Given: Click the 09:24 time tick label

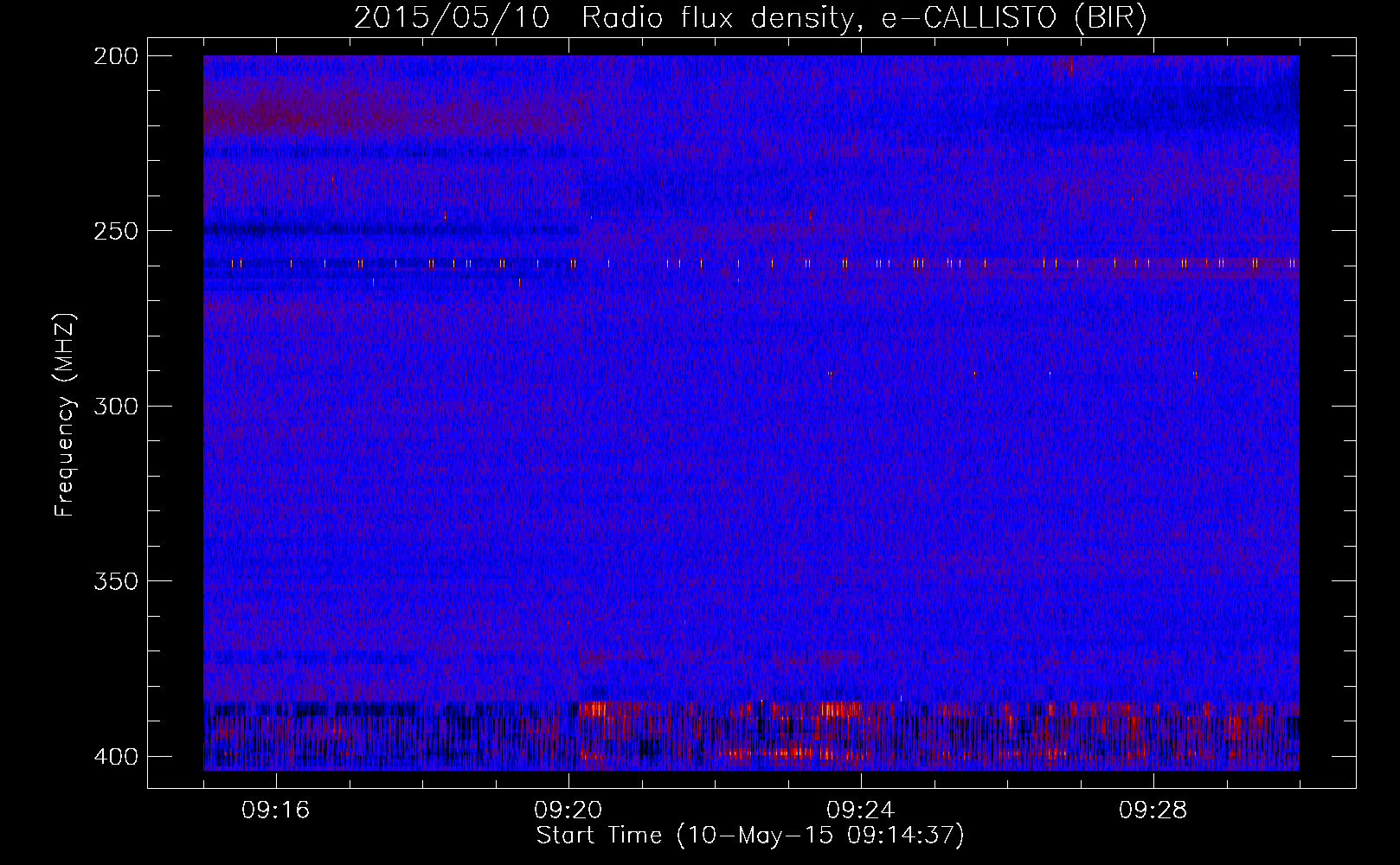Looking at the screenshot, I should 861,811.
